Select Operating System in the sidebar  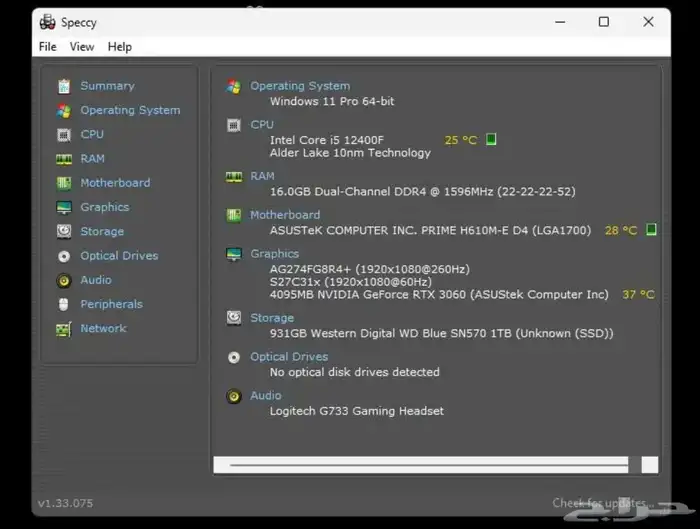[130, 110]
